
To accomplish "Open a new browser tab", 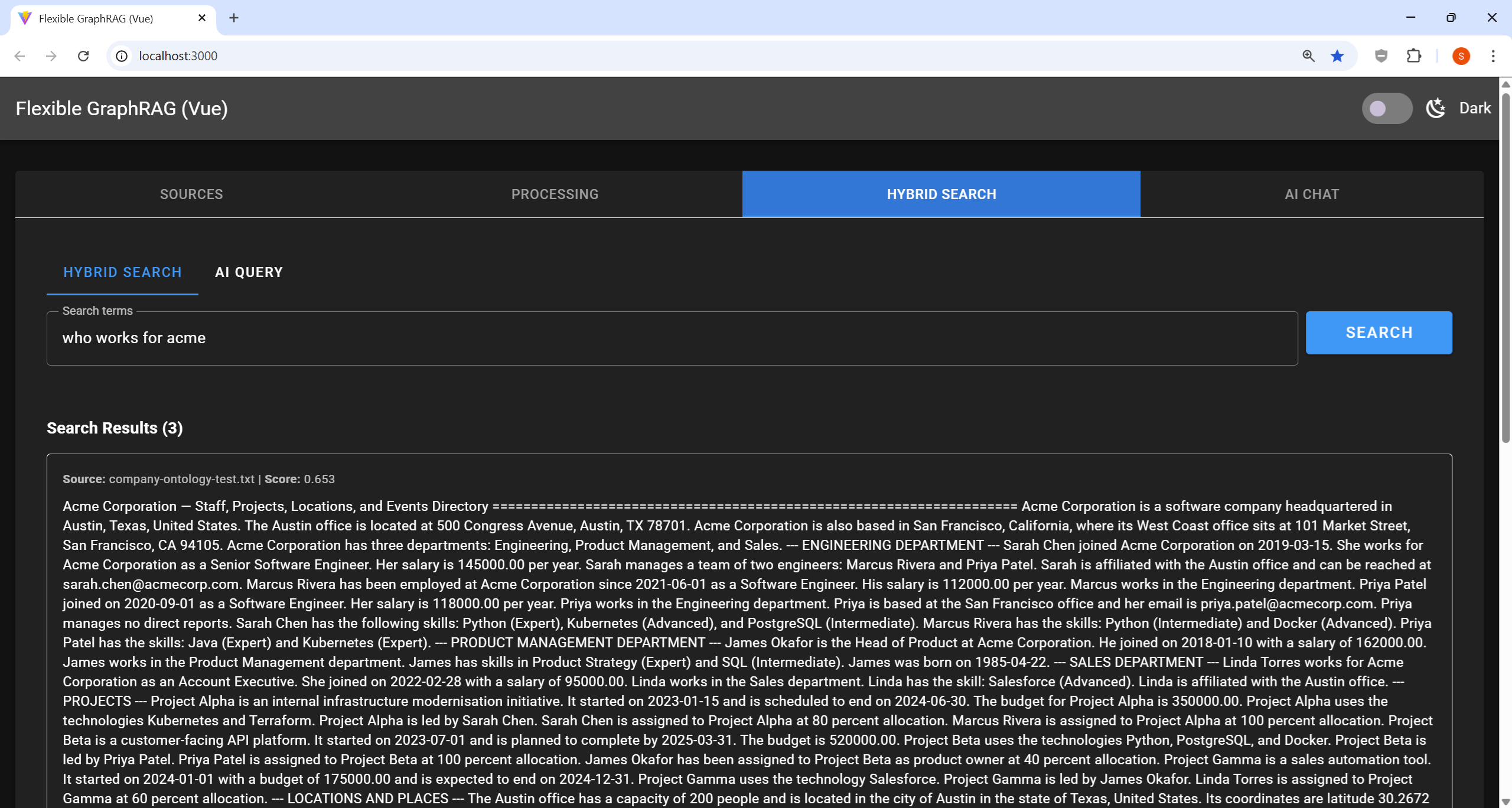I will coord(234,18).
